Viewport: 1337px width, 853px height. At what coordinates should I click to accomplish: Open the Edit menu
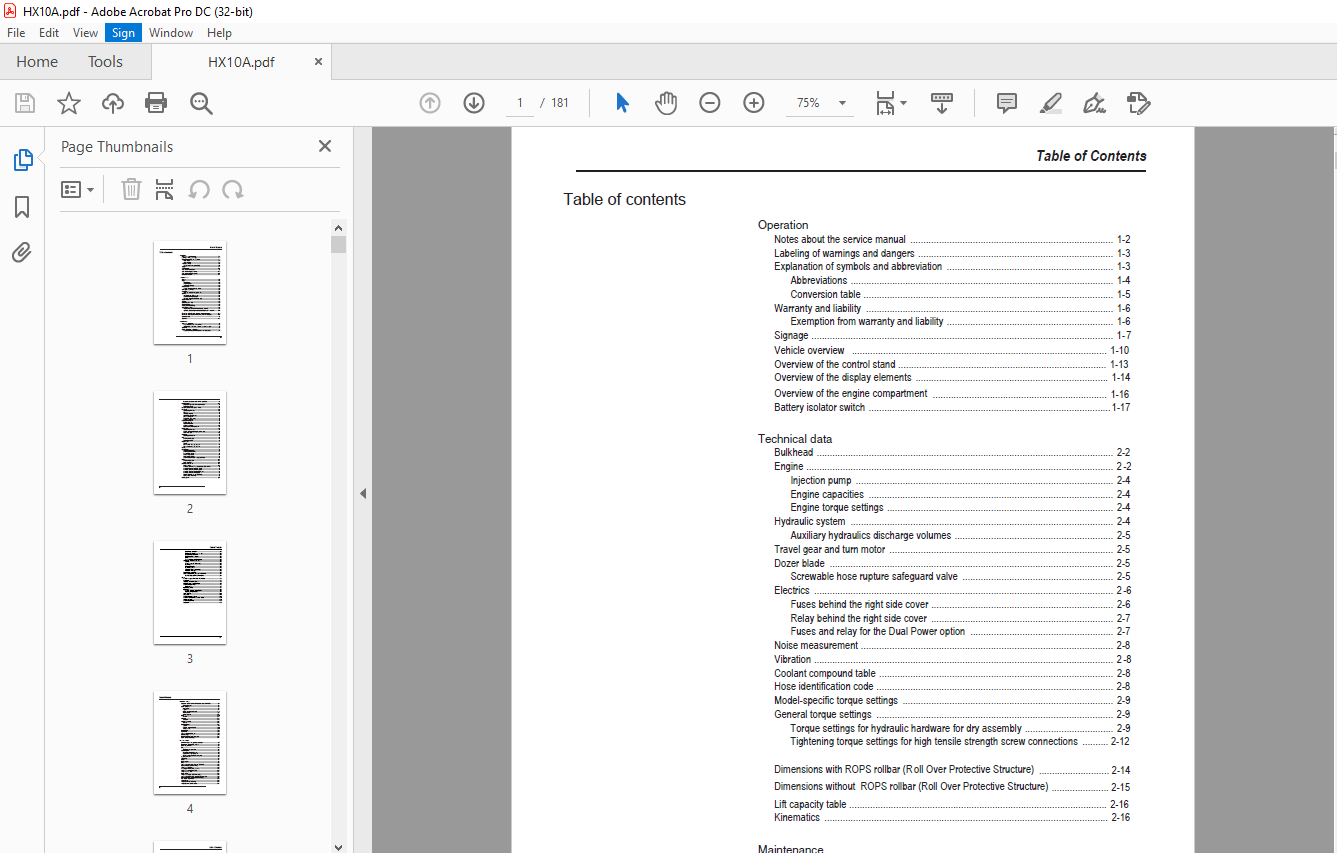[x=49, y=33]
